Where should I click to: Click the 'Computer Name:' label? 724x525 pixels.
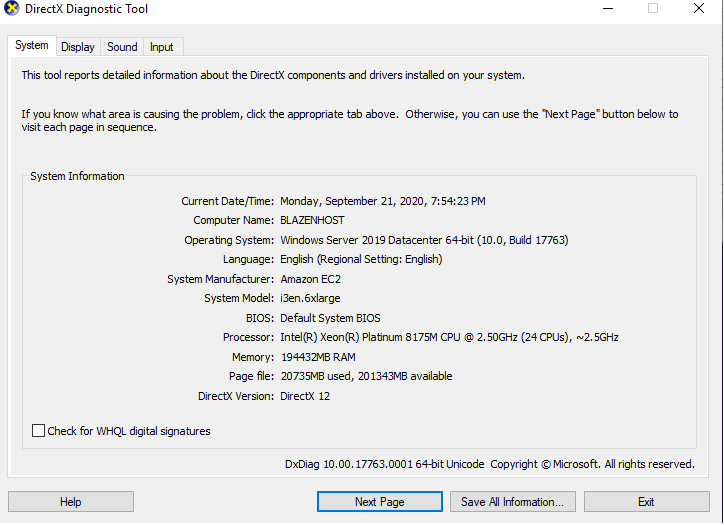click(233, 220)
